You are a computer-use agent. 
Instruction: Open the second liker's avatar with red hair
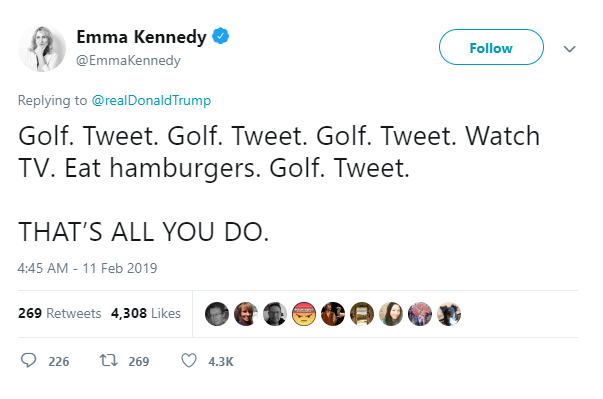(x=246, y=314)
